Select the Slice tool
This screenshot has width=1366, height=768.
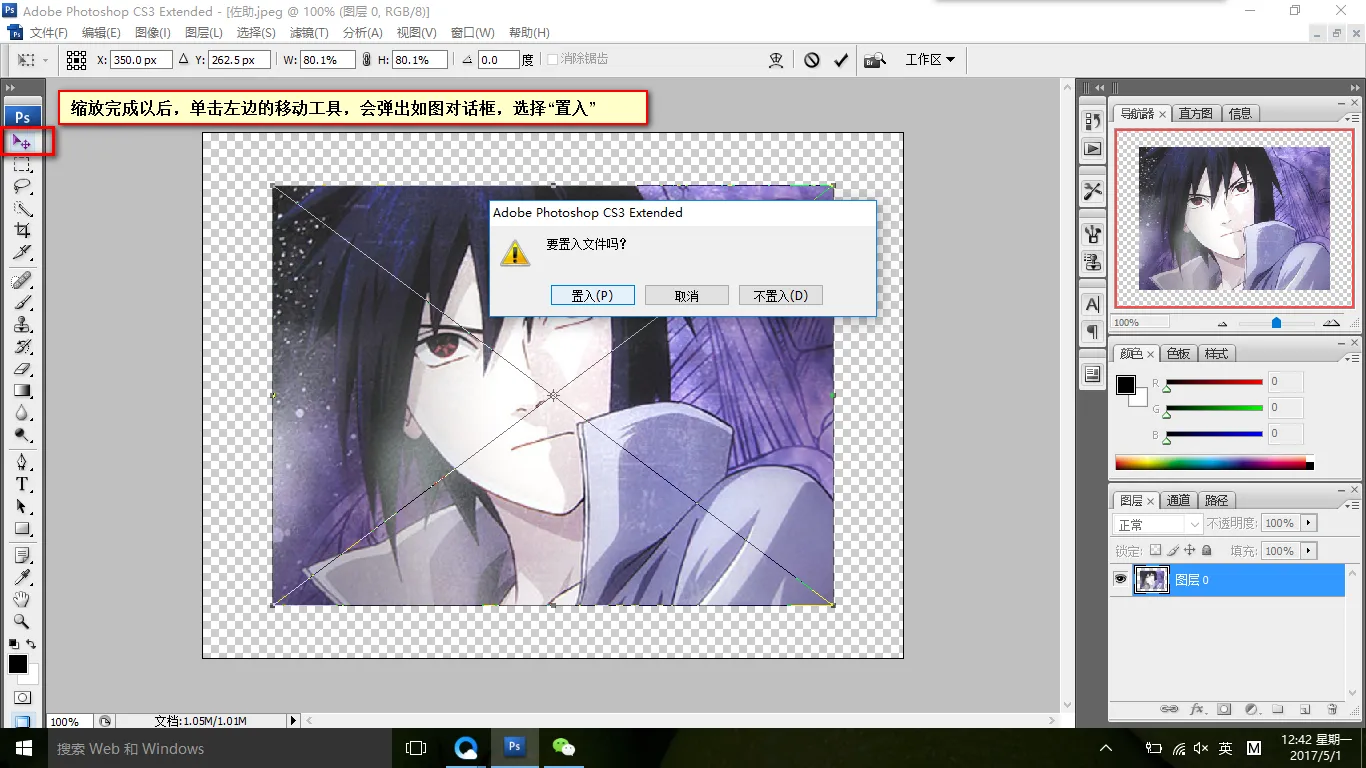[x=22, y=252]
